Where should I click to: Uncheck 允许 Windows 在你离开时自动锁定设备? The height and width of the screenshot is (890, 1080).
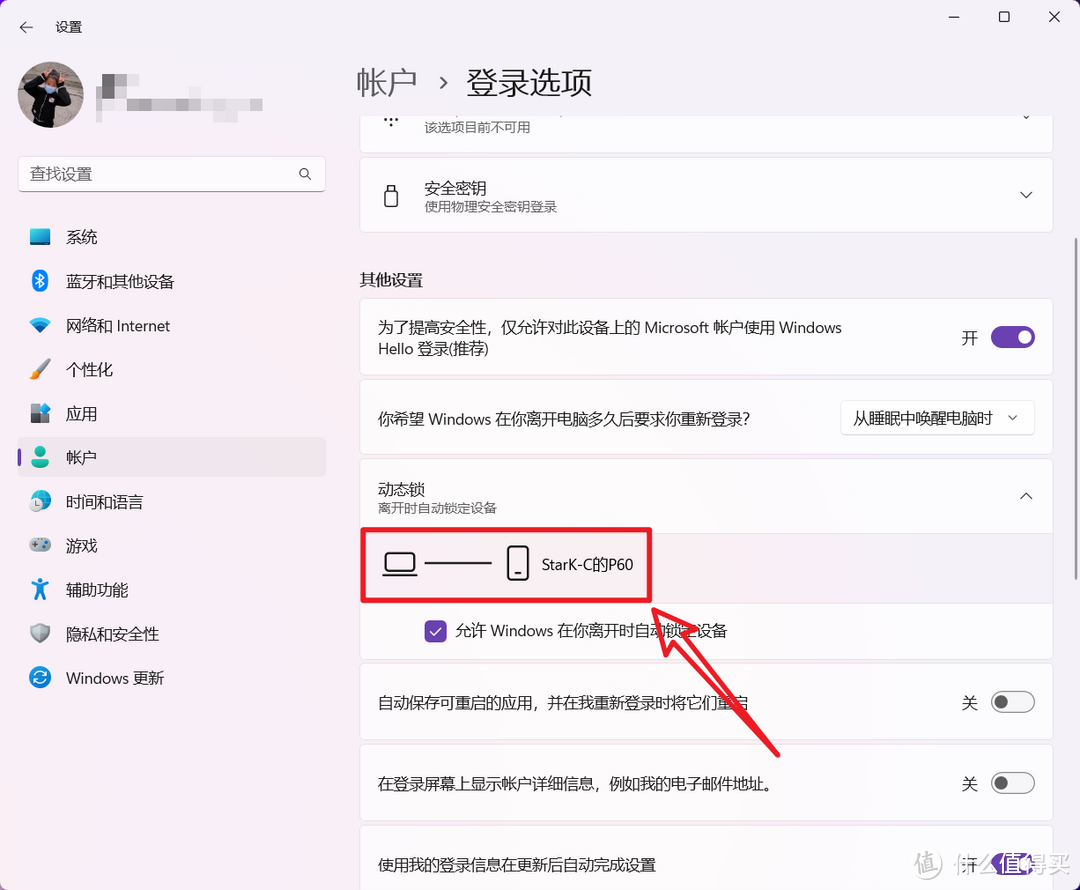pos(435,631)
